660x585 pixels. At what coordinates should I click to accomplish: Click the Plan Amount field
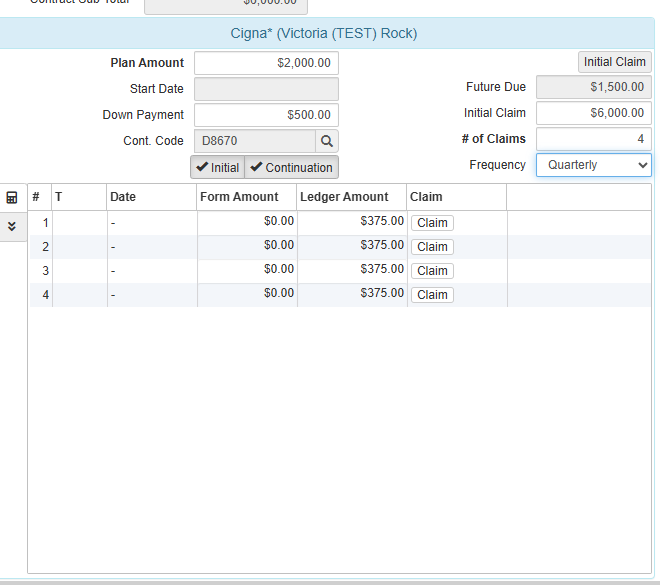(x=266, y=63)
